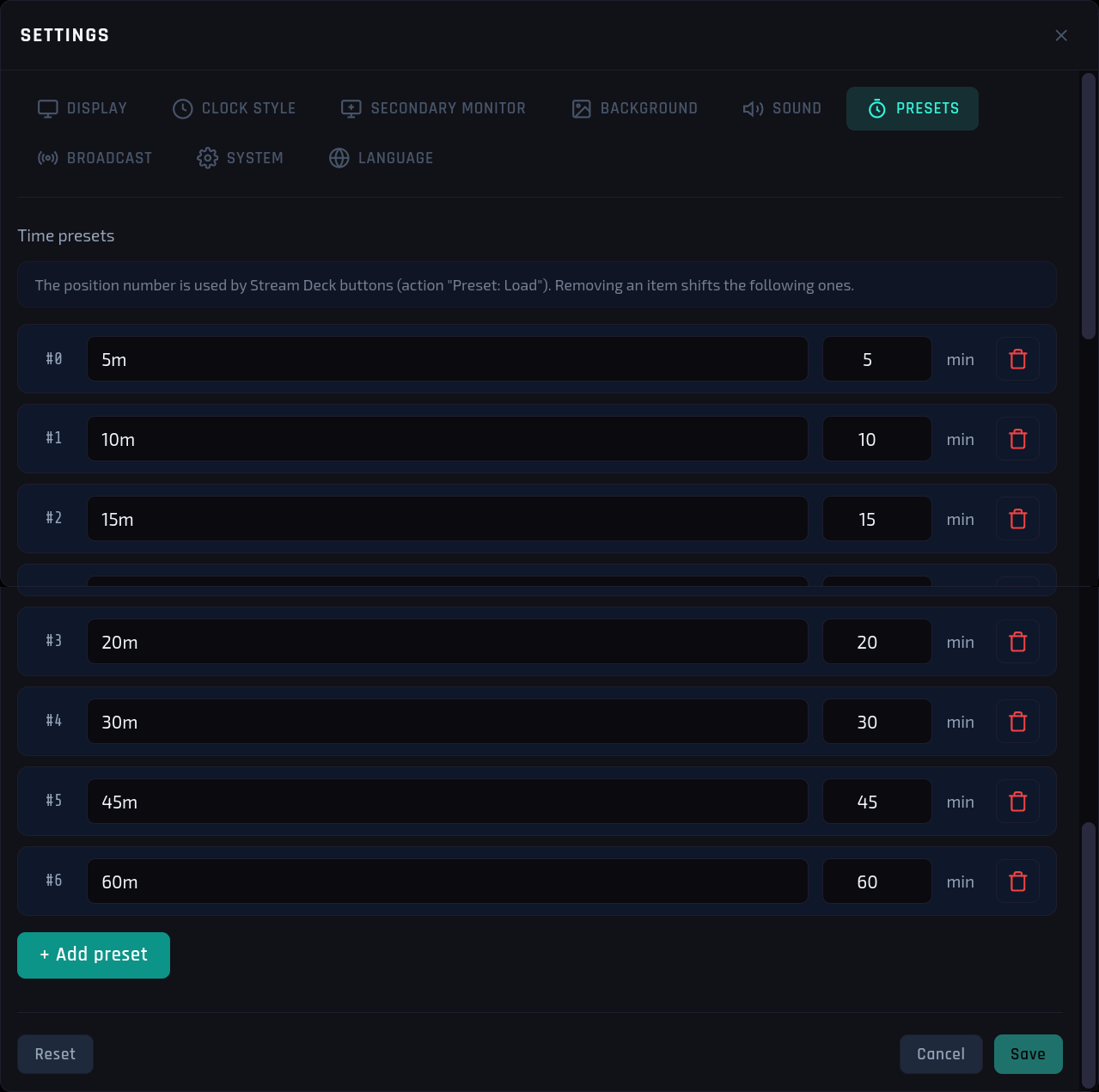Trash the 60m preset #6
1099x1092 pixels.
(1017, 882)
